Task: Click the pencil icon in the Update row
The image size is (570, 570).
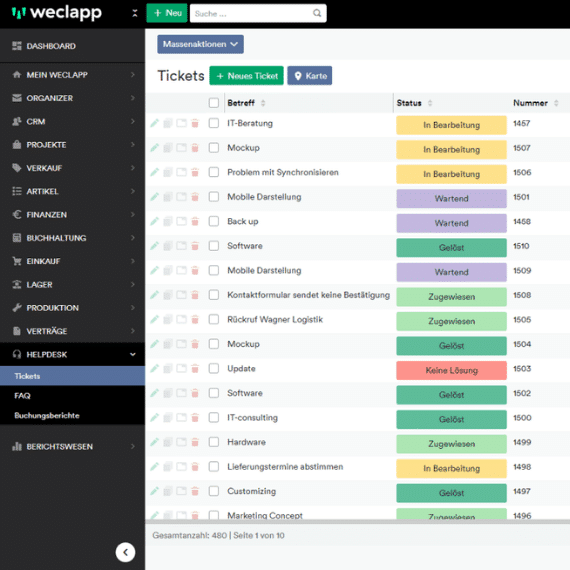Action: 154,369
